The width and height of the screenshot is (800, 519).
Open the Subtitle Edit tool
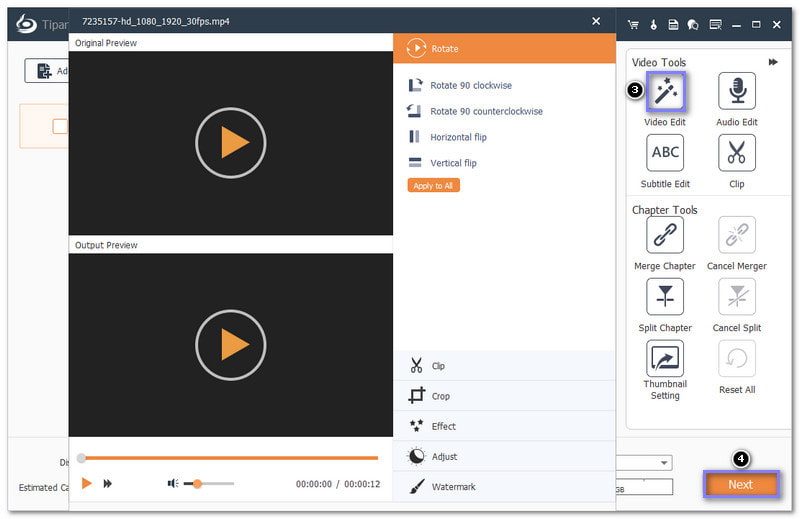tap(665, 153)
